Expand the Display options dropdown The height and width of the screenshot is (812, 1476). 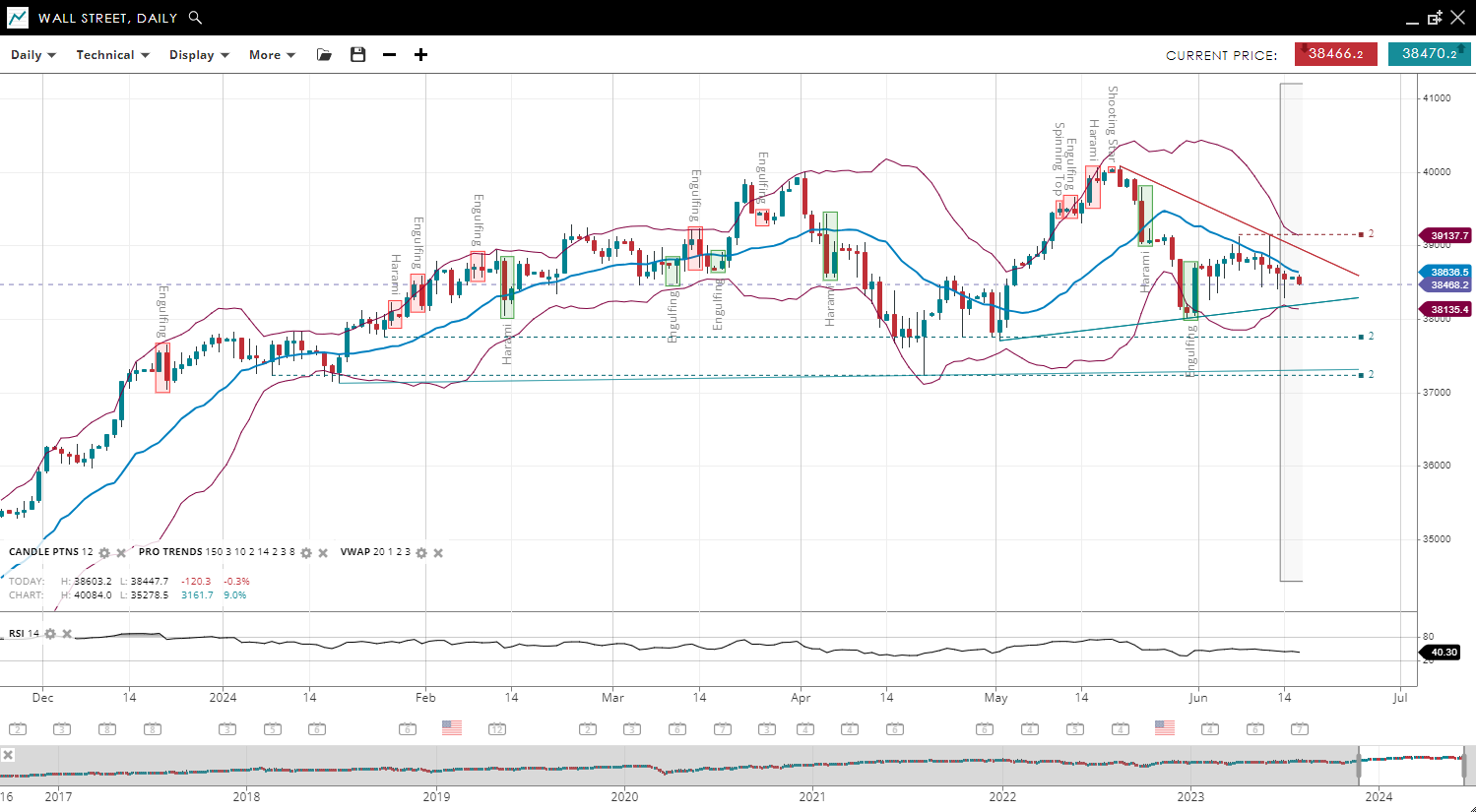[x=199, y=55]
